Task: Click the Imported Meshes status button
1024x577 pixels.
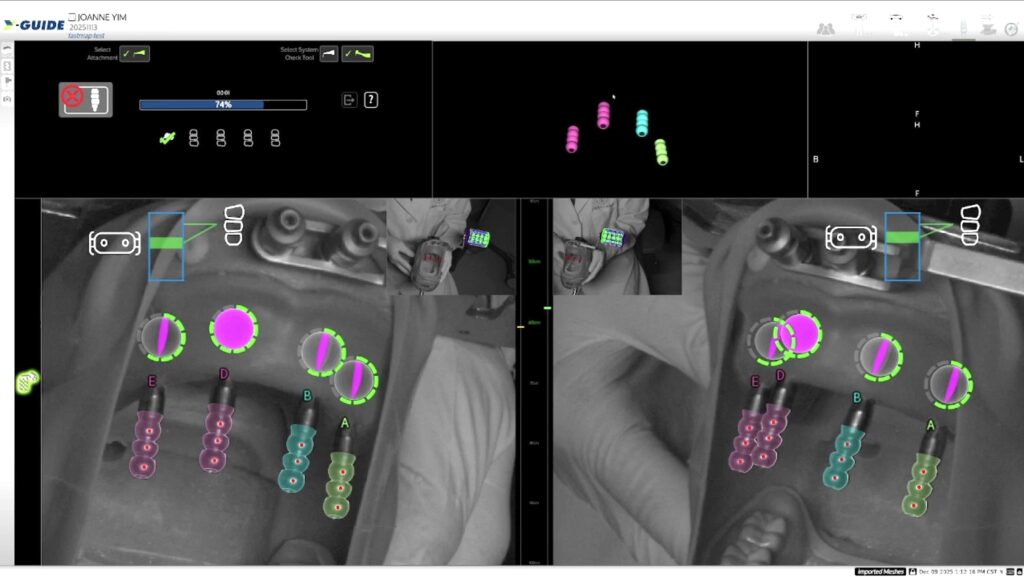Action: coord(880,571)
